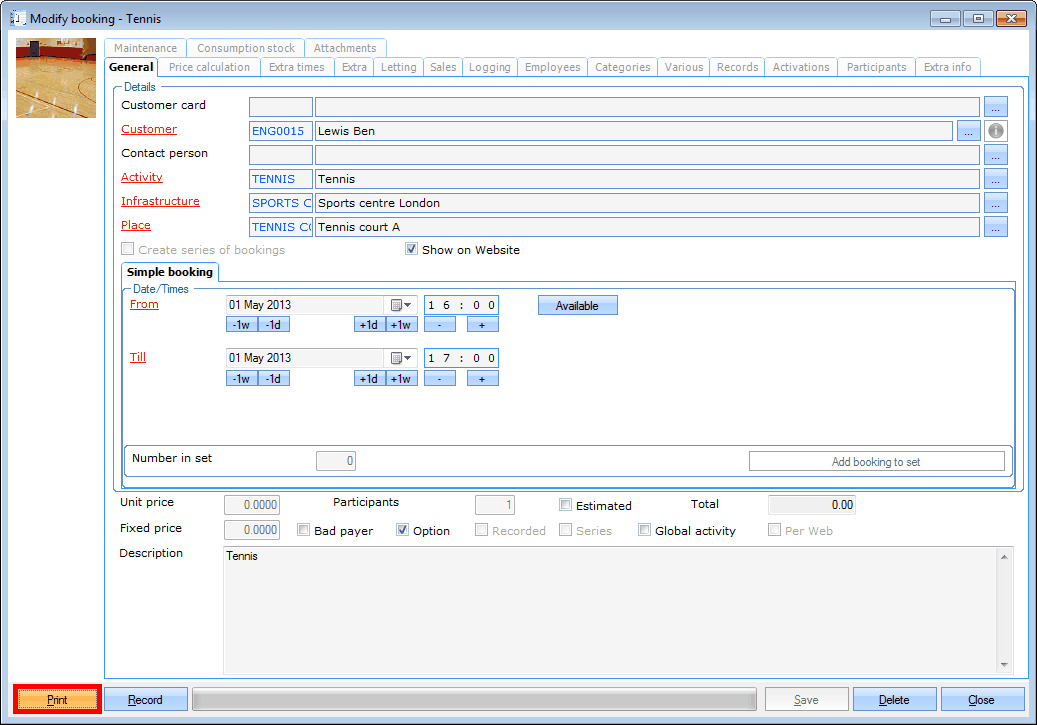Browse Contact person via its ellipsis icon
The width and height of the screenshot is (1037, 725).
[996, 154]
